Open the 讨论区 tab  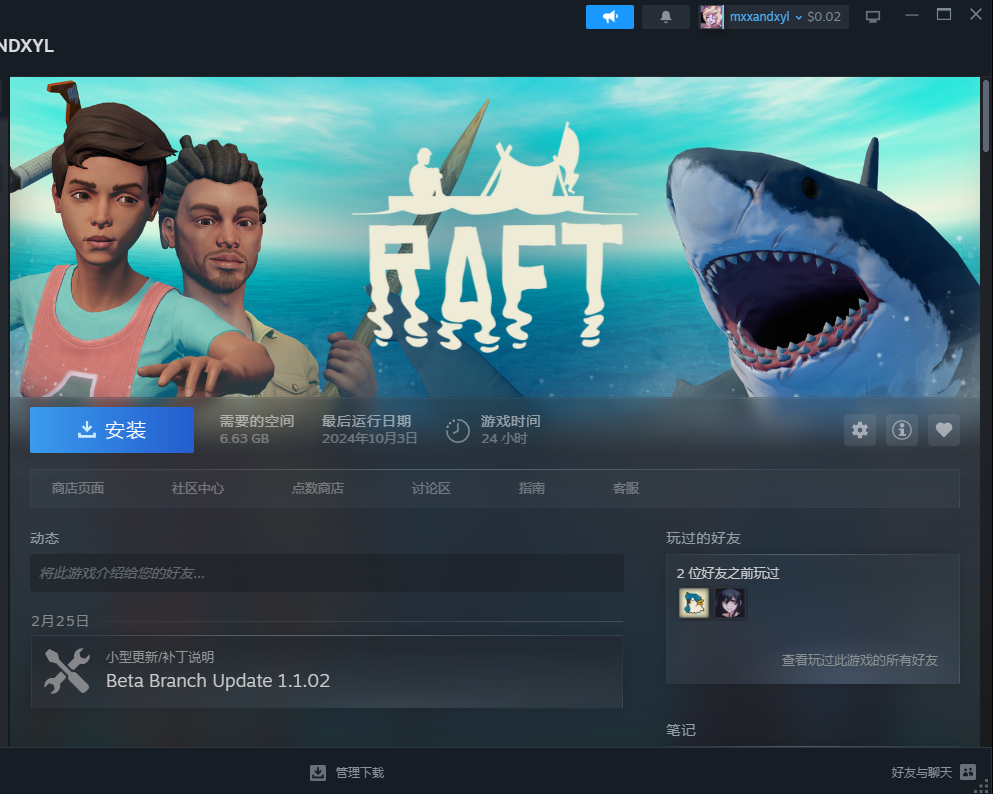pyautogui.click(x=431, y=488)
